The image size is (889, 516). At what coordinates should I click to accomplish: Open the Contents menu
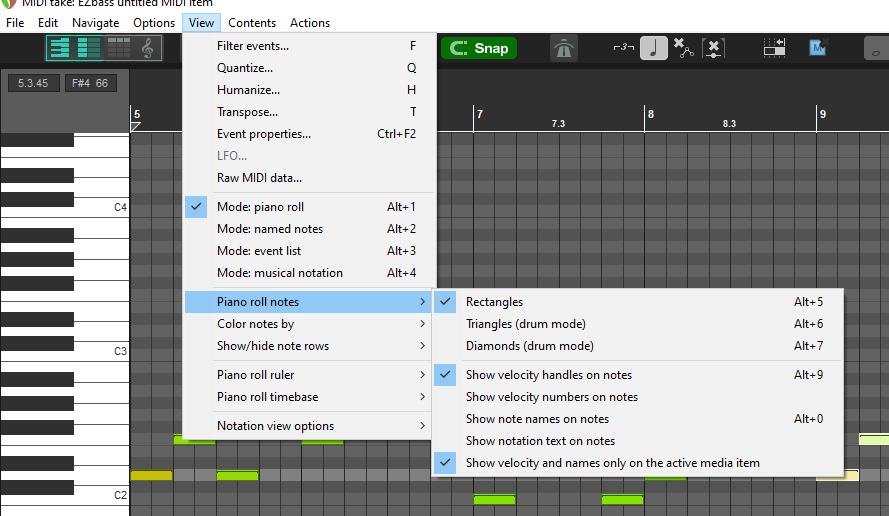click(252, 23)
